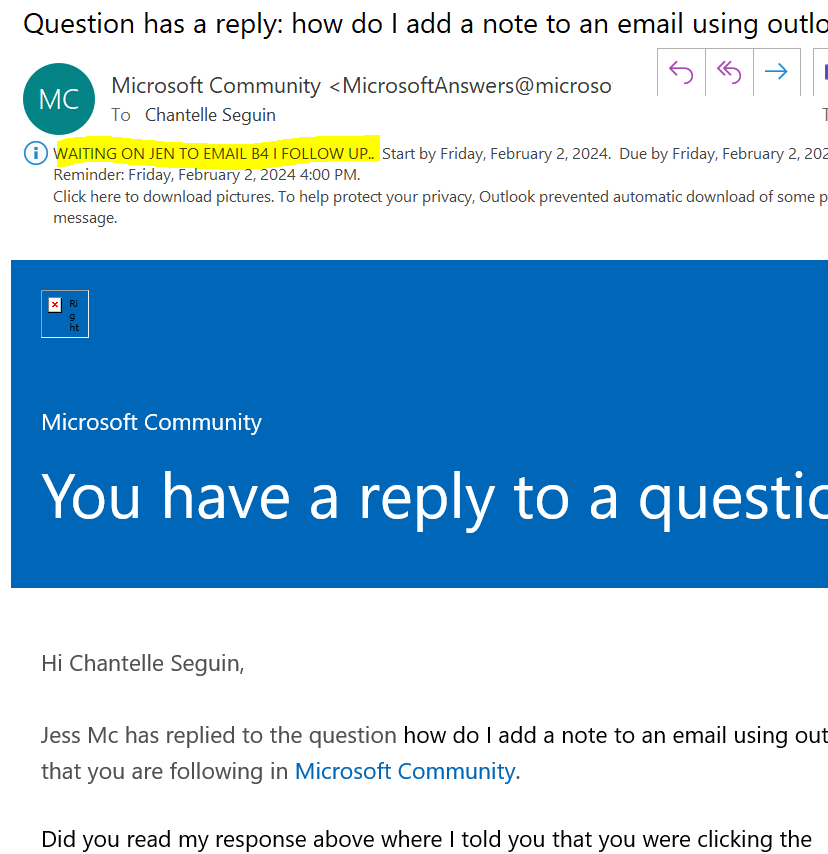
Task: Click the email subject line at top
Action: click(425, 24)
